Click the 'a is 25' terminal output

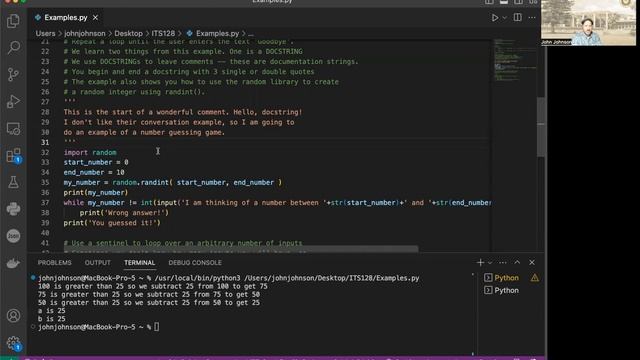point(51,311)
